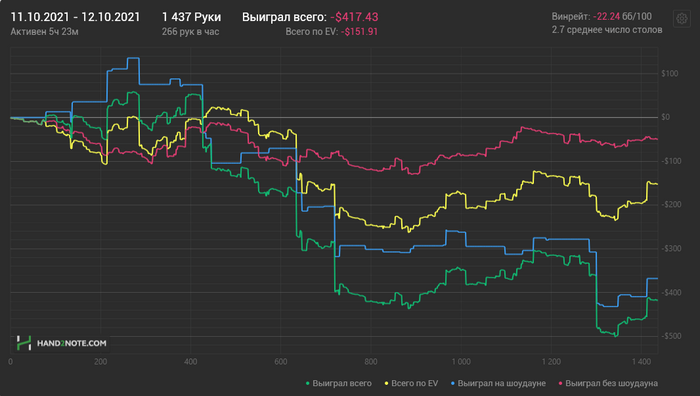Screen dimensions: 700x396
Task: Toggle the 'Всего по EV' yellow legend entry
Action: tap(411, 383)
